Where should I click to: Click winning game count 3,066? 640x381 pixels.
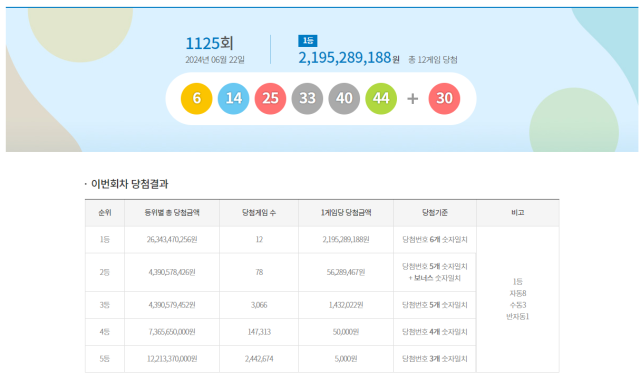[259, 305]
